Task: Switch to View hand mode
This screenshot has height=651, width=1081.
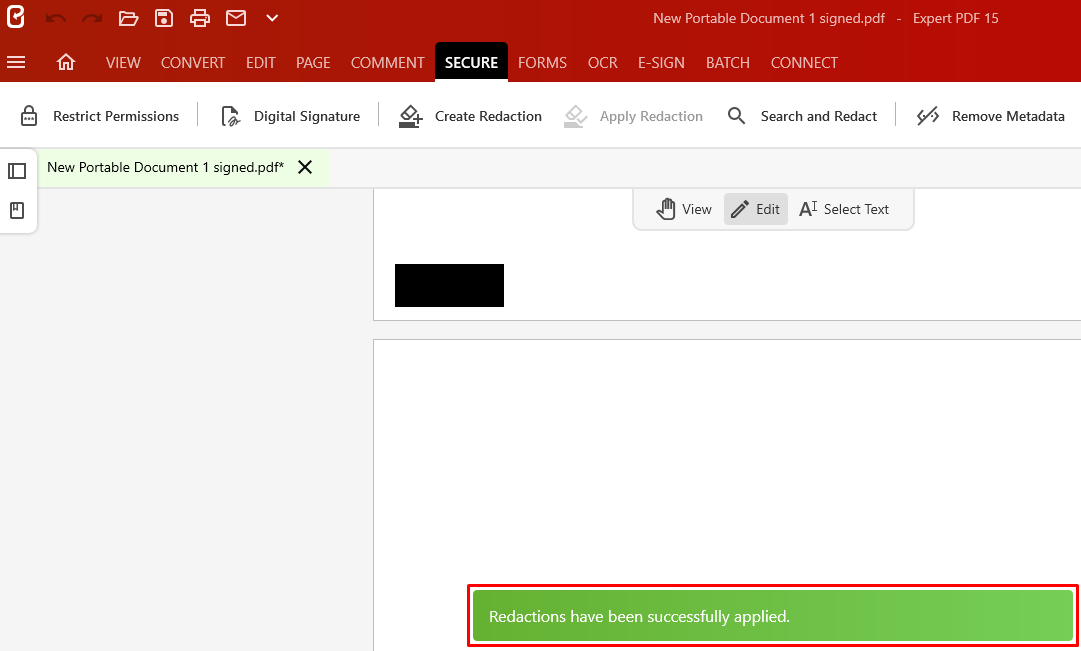Action: tap(683, 209)
